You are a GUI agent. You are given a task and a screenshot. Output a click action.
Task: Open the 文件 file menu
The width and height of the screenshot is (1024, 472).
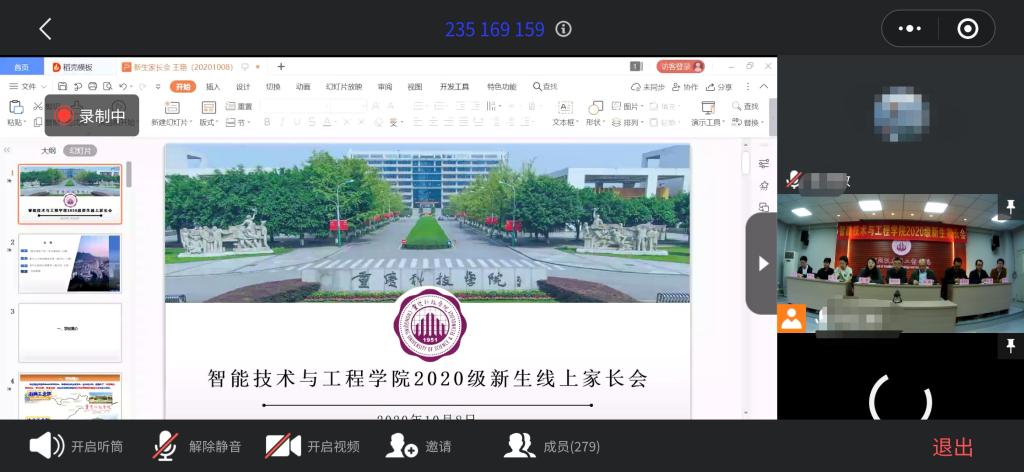[27, 86]
